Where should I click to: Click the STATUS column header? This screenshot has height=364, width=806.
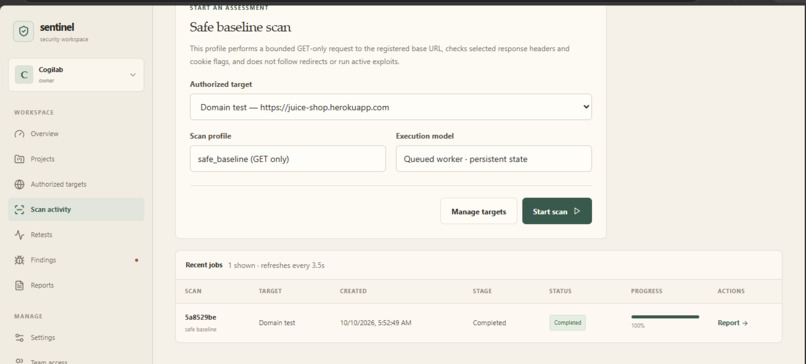(x=560, y=291)
